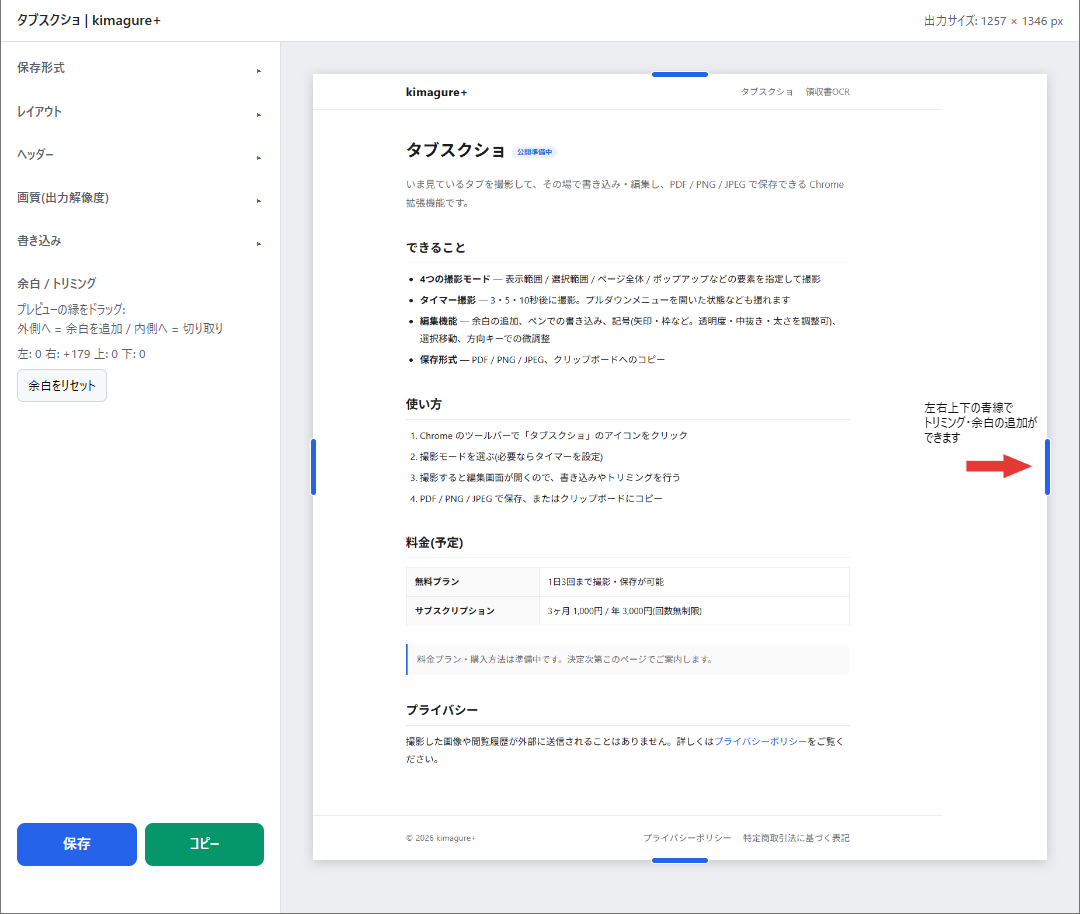Click footer 特定商取引法に基づく表記 link
Screen dimensions: 1080x914
click(796, 838)
